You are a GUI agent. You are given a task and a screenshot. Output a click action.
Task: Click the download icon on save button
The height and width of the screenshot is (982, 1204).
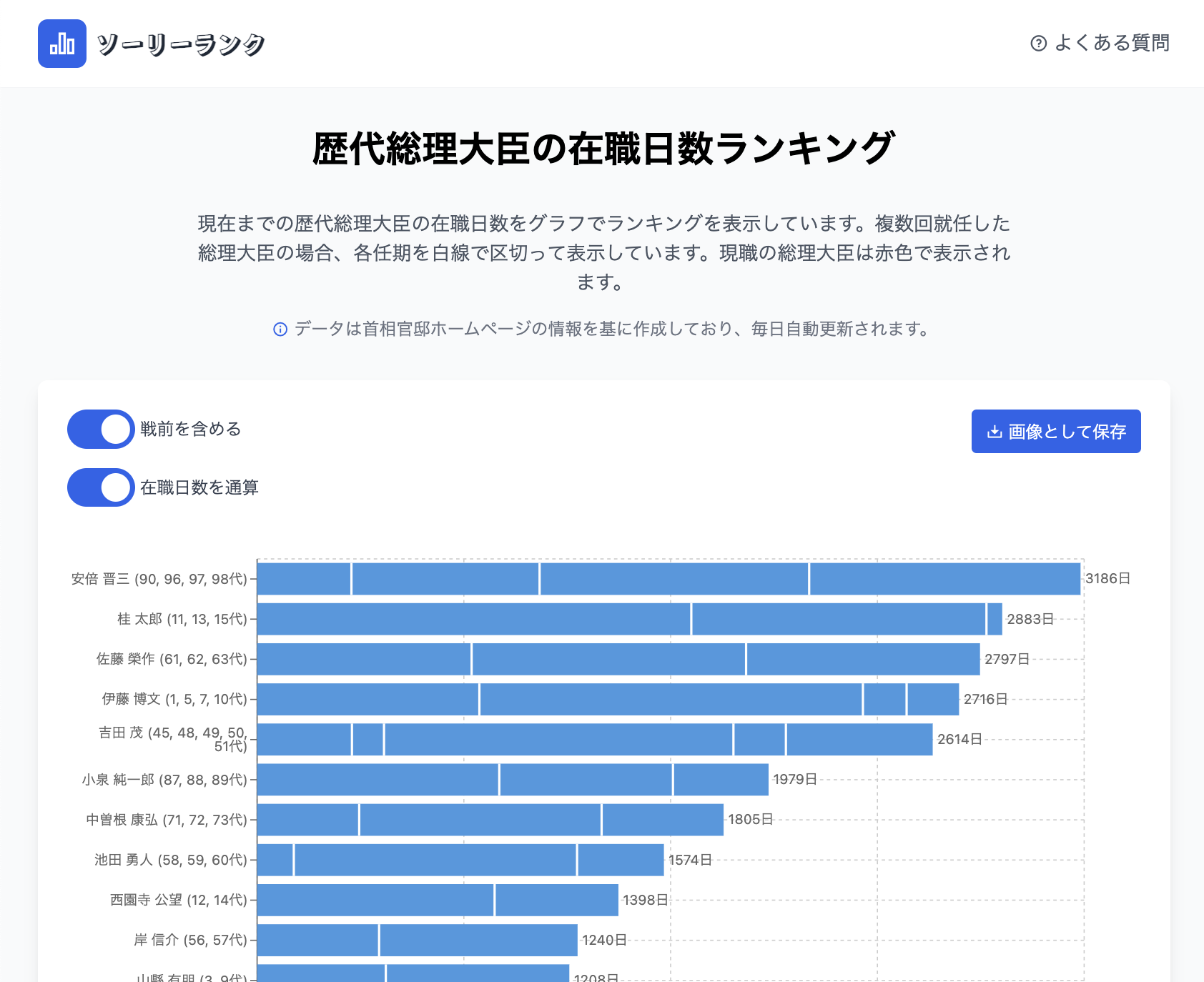coord(994,432)
